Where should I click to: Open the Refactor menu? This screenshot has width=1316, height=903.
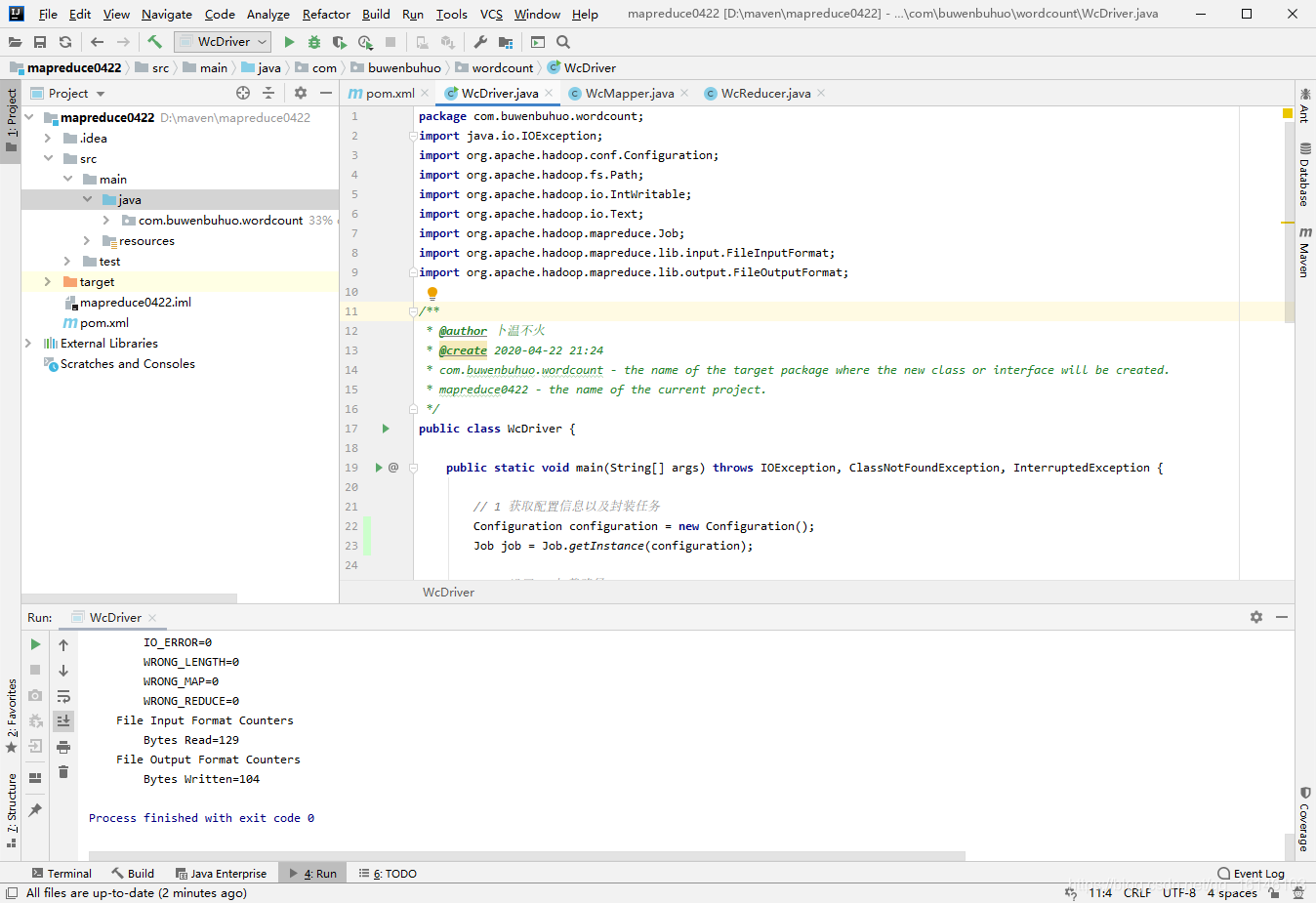click(x=326, y=15)
